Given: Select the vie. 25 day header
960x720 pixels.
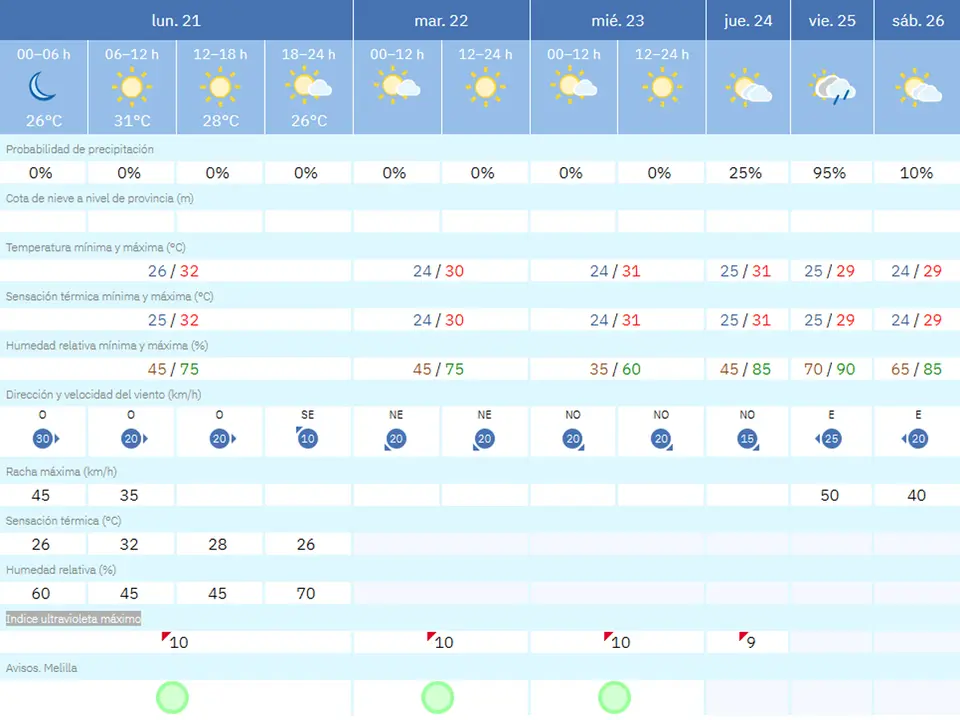Looking at the screenshot, I should [832, 20].
